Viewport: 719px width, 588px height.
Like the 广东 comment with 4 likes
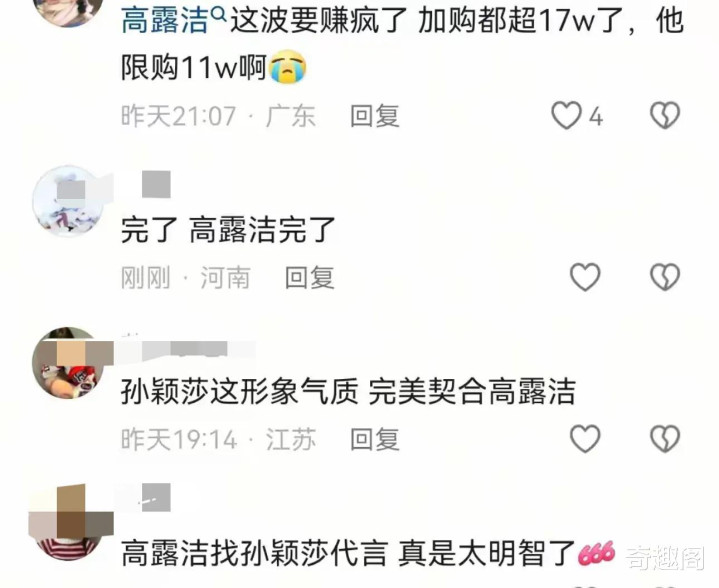coord(567,116)
